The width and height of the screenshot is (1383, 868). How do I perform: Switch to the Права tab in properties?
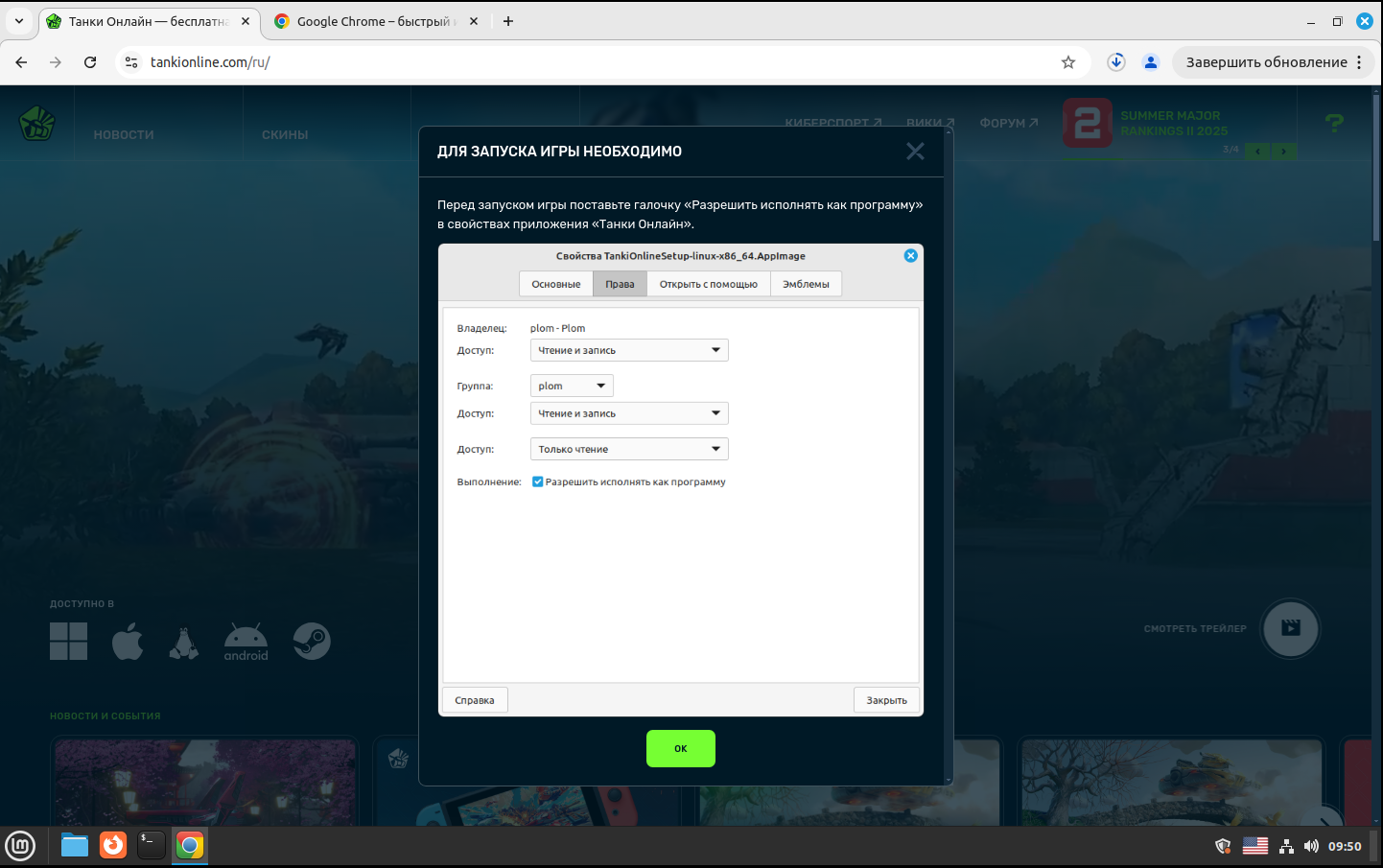(620, 284)
